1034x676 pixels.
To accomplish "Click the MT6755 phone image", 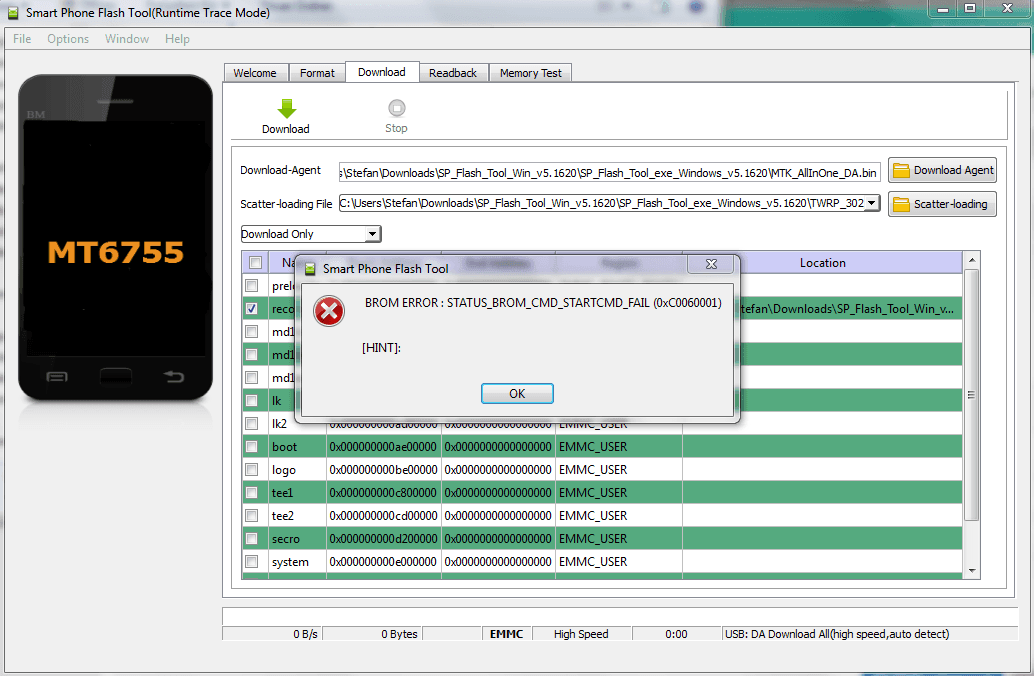I will tap(115, 237).
